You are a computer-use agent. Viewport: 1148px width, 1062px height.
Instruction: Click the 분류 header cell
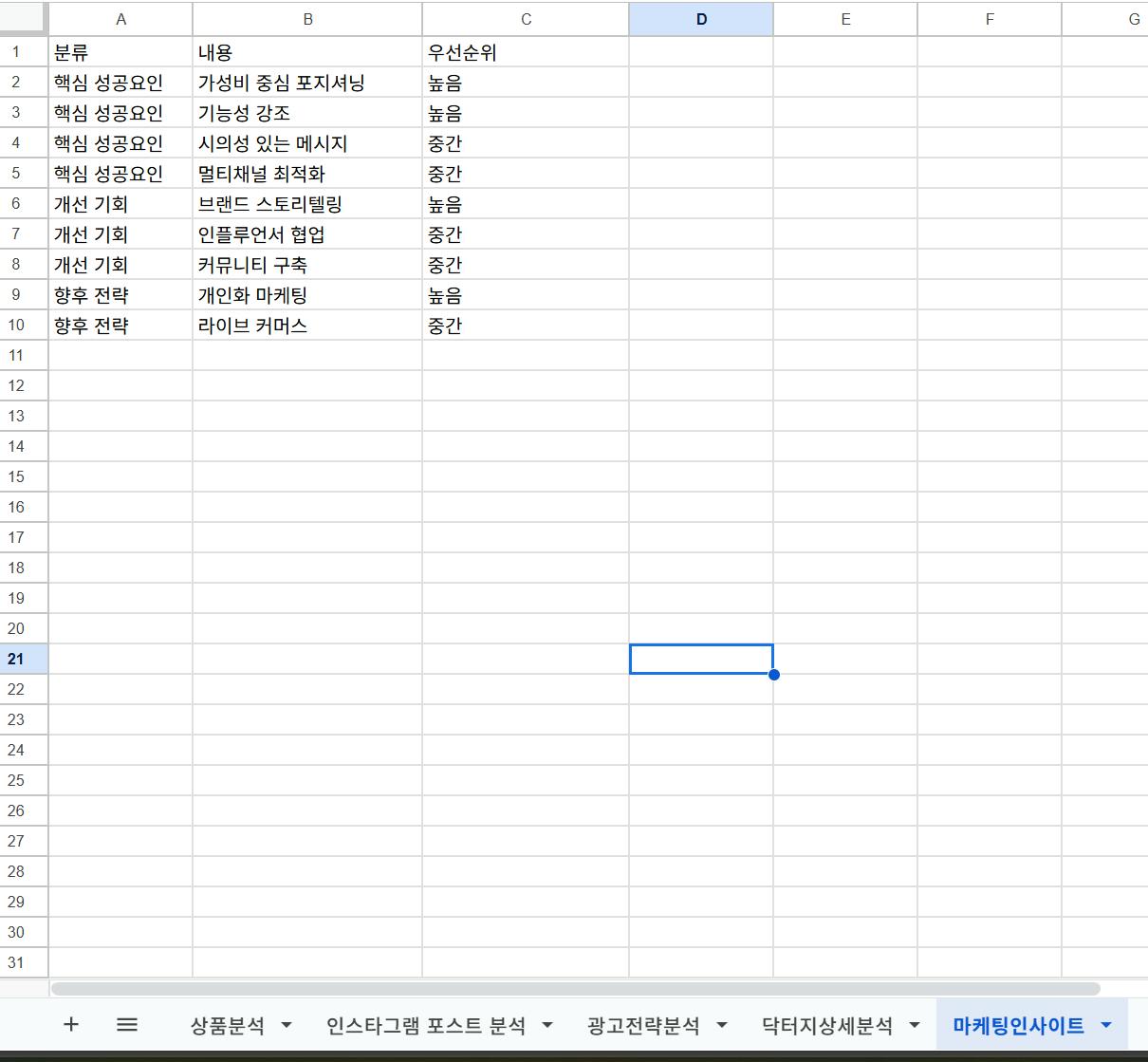click(x=120, y=52)
